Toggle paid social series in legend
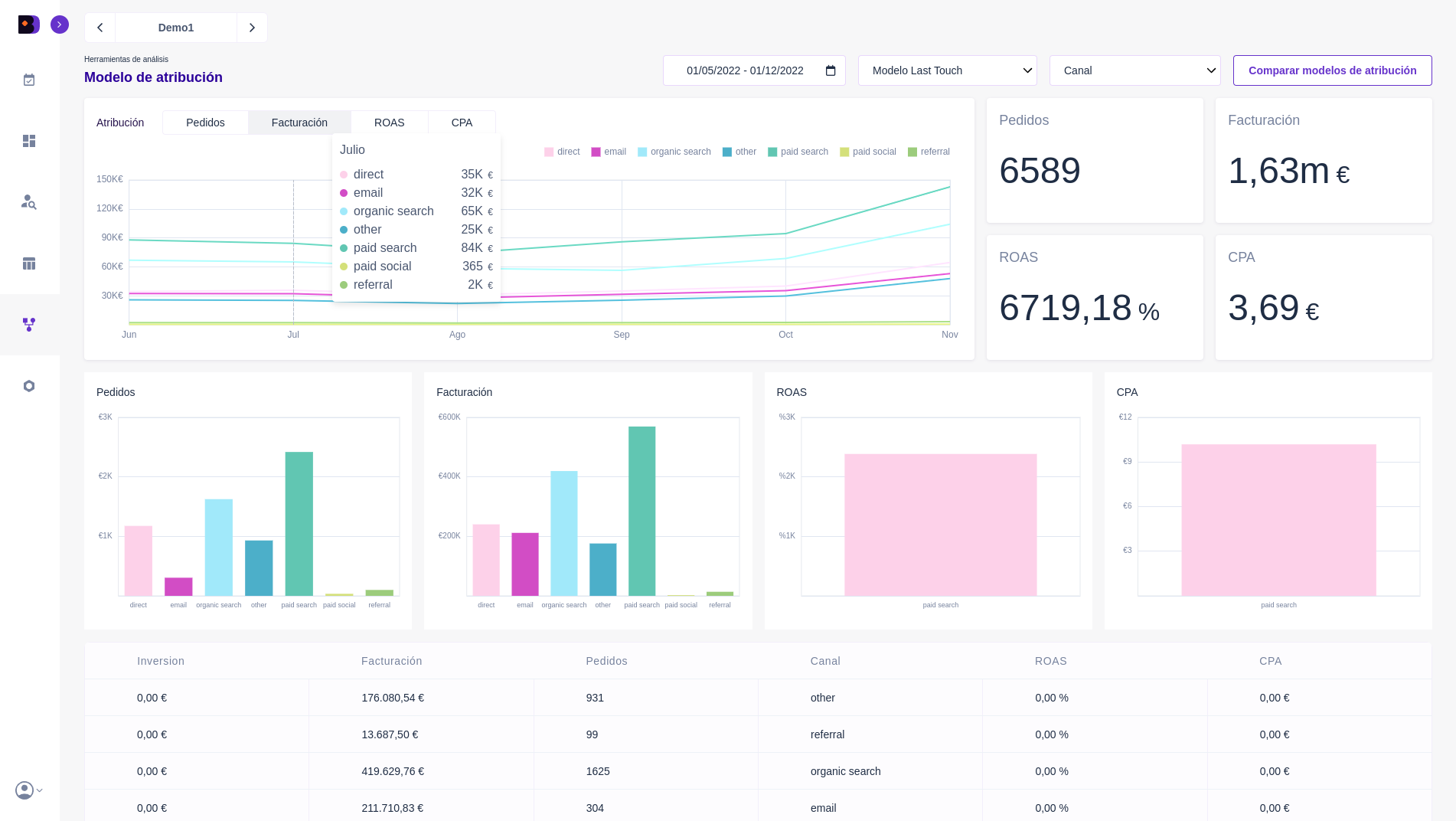This screenshot has width=1456, height=821. [x=868, y=152]
